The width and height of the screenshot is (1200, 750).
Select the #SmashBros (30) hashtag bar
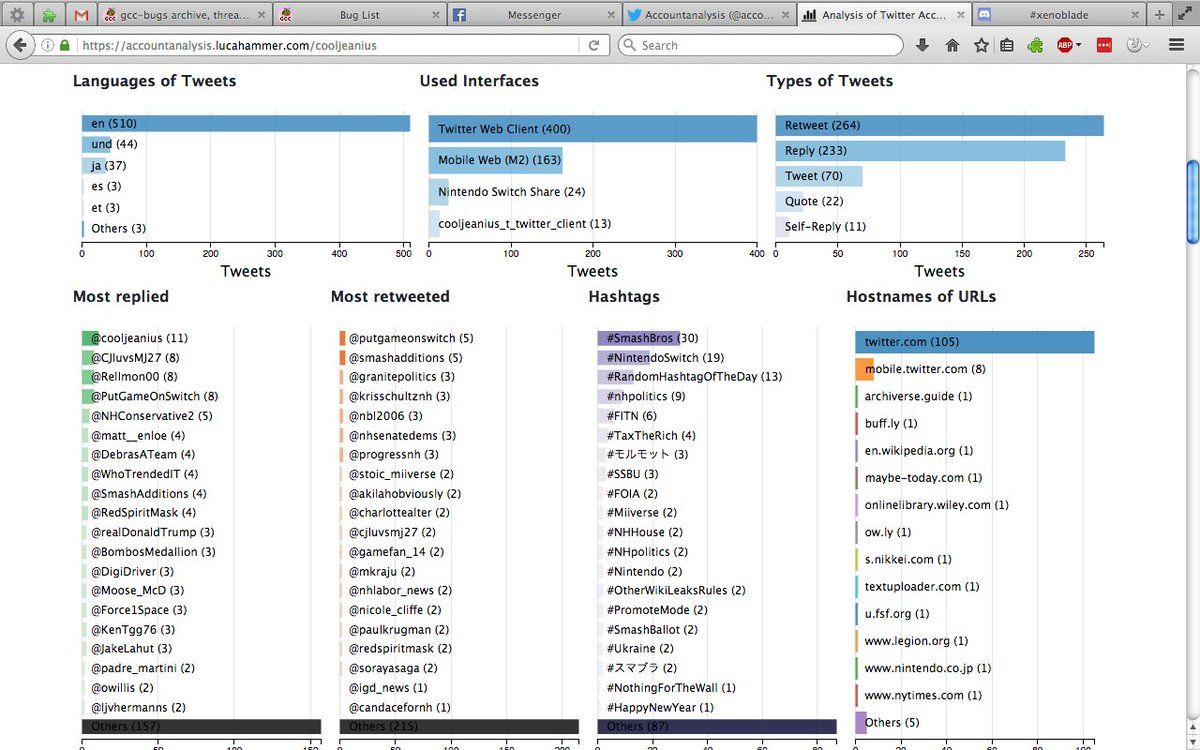point(639,338)
